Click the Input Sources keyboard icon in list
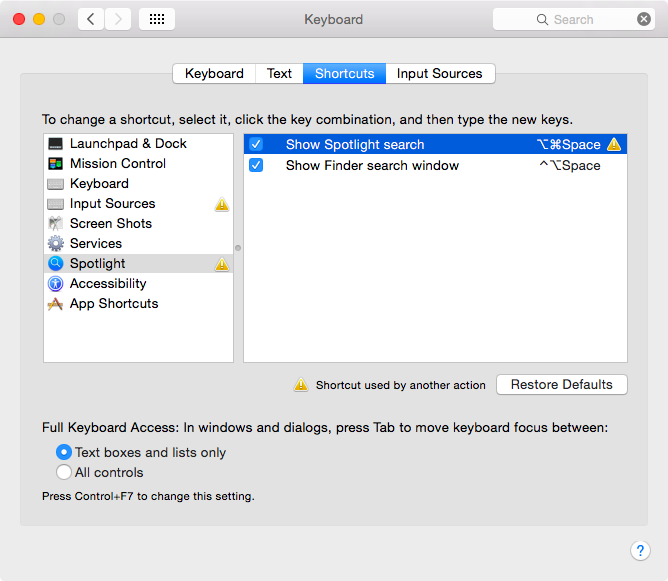This screenshot has width=668, height=581. [55, 204]
